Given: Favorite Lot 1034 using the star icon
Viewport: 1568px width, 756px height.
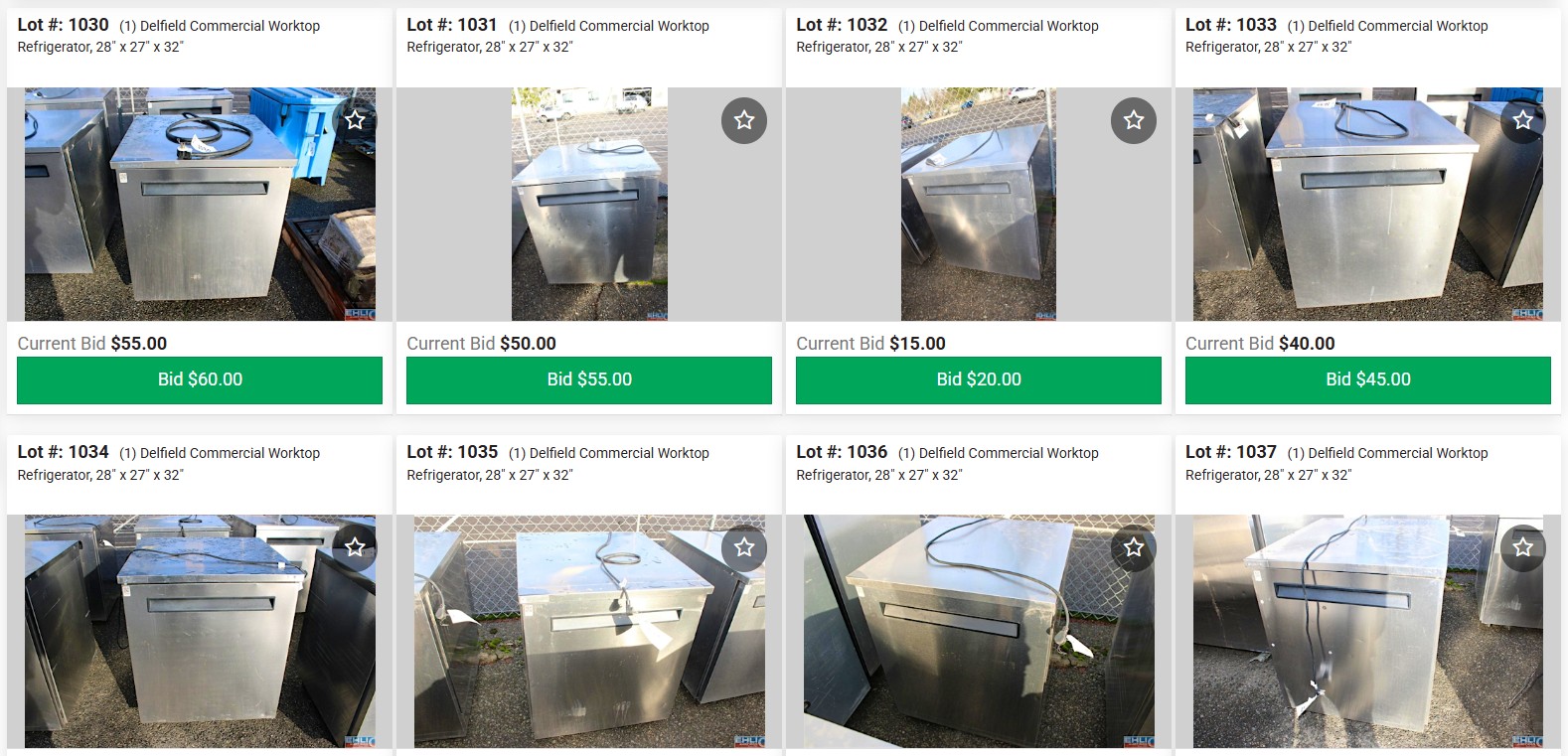Looking at the screenshot, I should pyautogui.click(x=355, y=547).
